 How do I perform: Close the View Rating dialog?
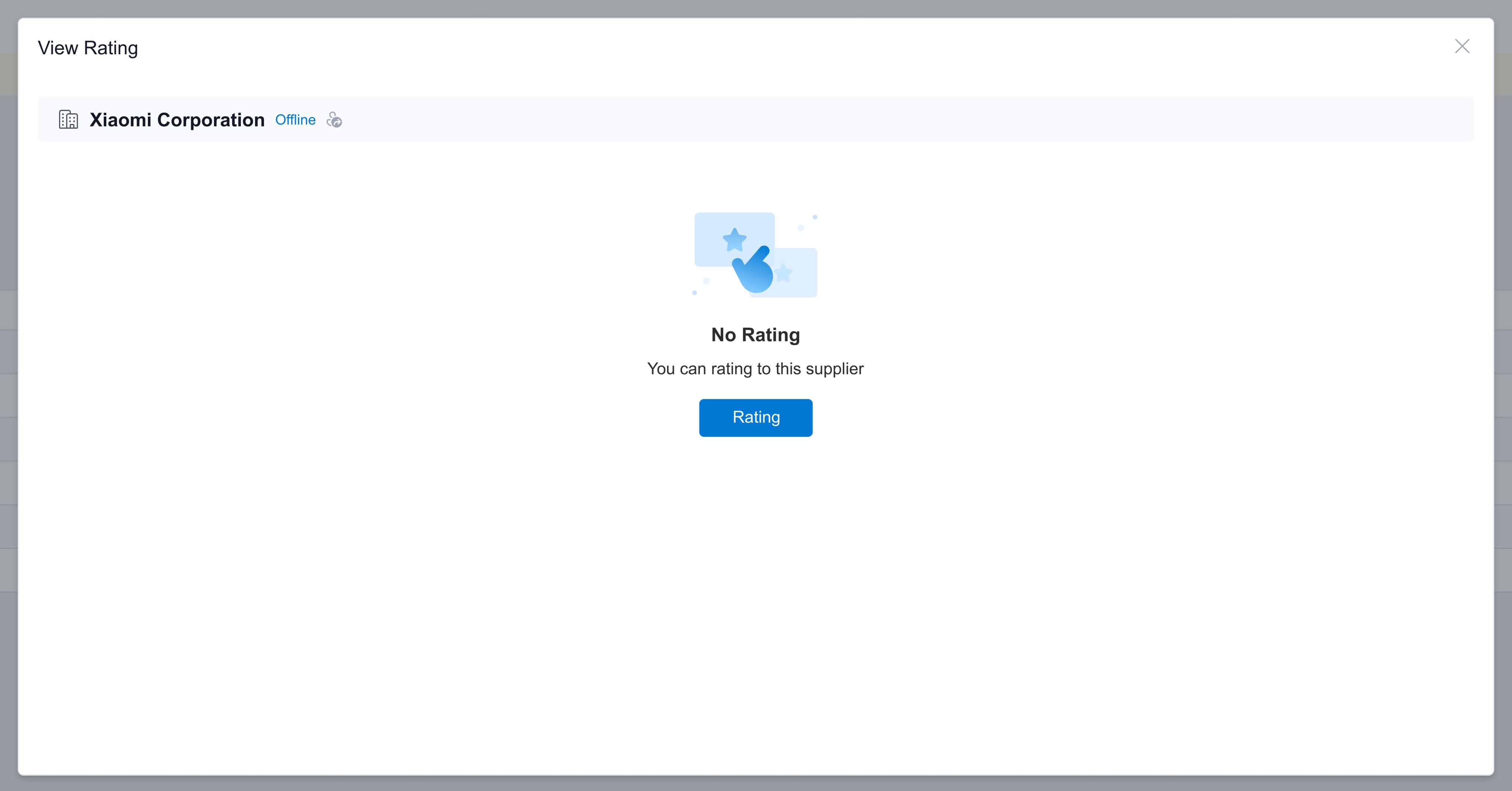pyautogui.click(x=1461, y=46)
